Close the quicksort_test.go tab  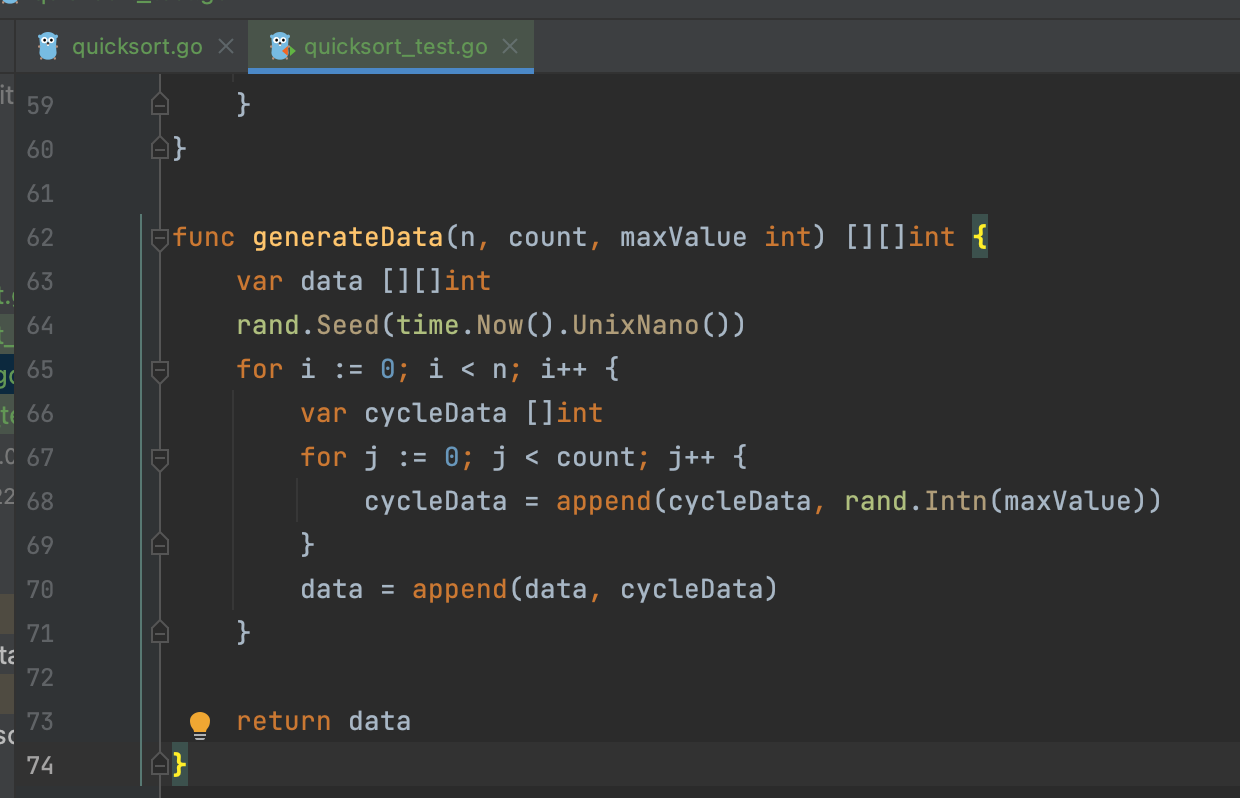point(510,46)
